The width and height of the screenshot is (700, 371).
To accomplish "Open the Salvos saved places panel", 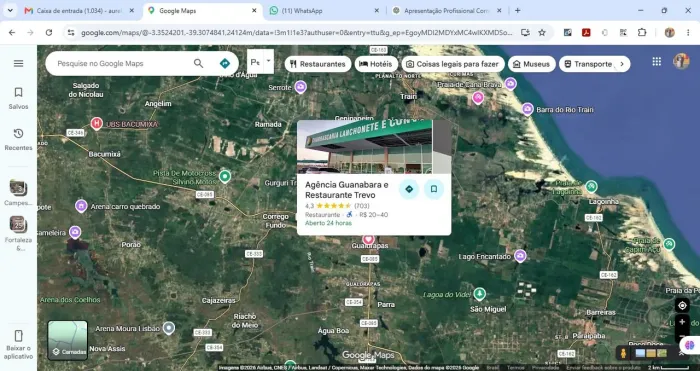I will tap(18, 98).
